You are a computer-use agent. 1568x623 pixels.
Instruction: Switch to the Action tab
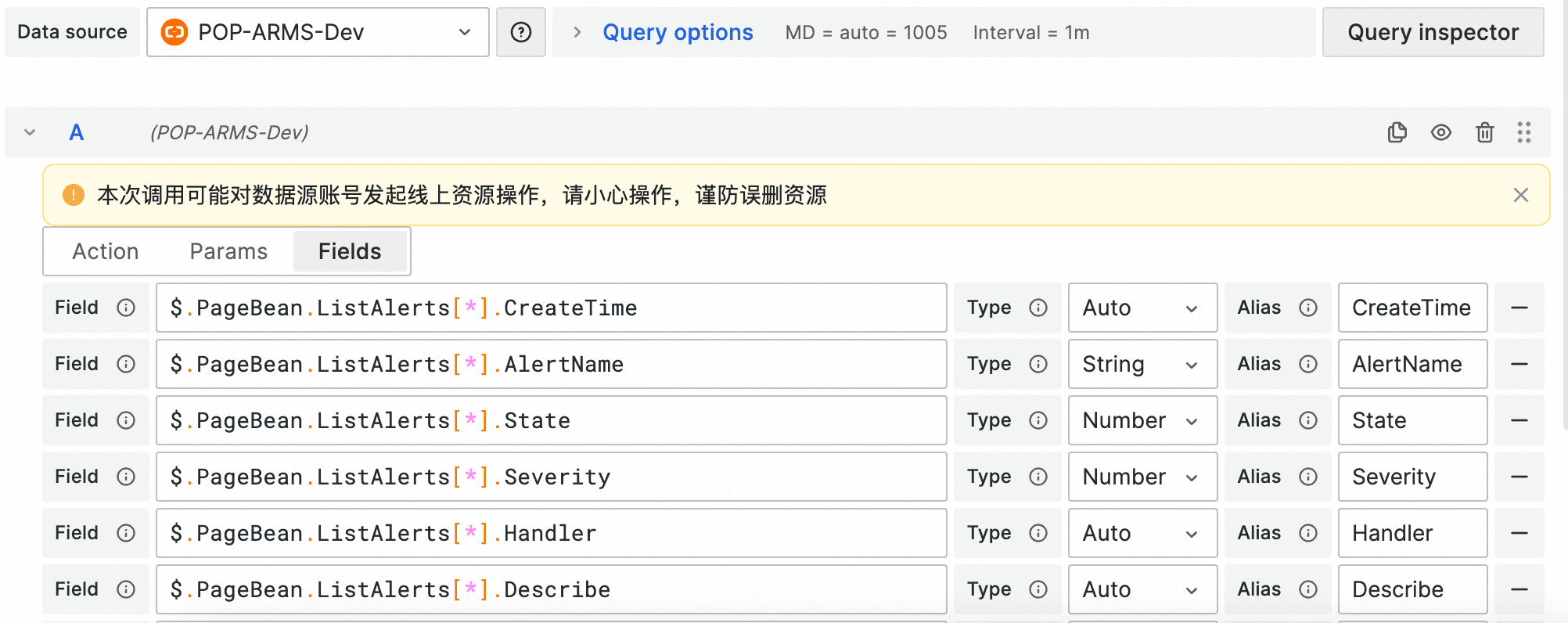(x=106, y=251)
